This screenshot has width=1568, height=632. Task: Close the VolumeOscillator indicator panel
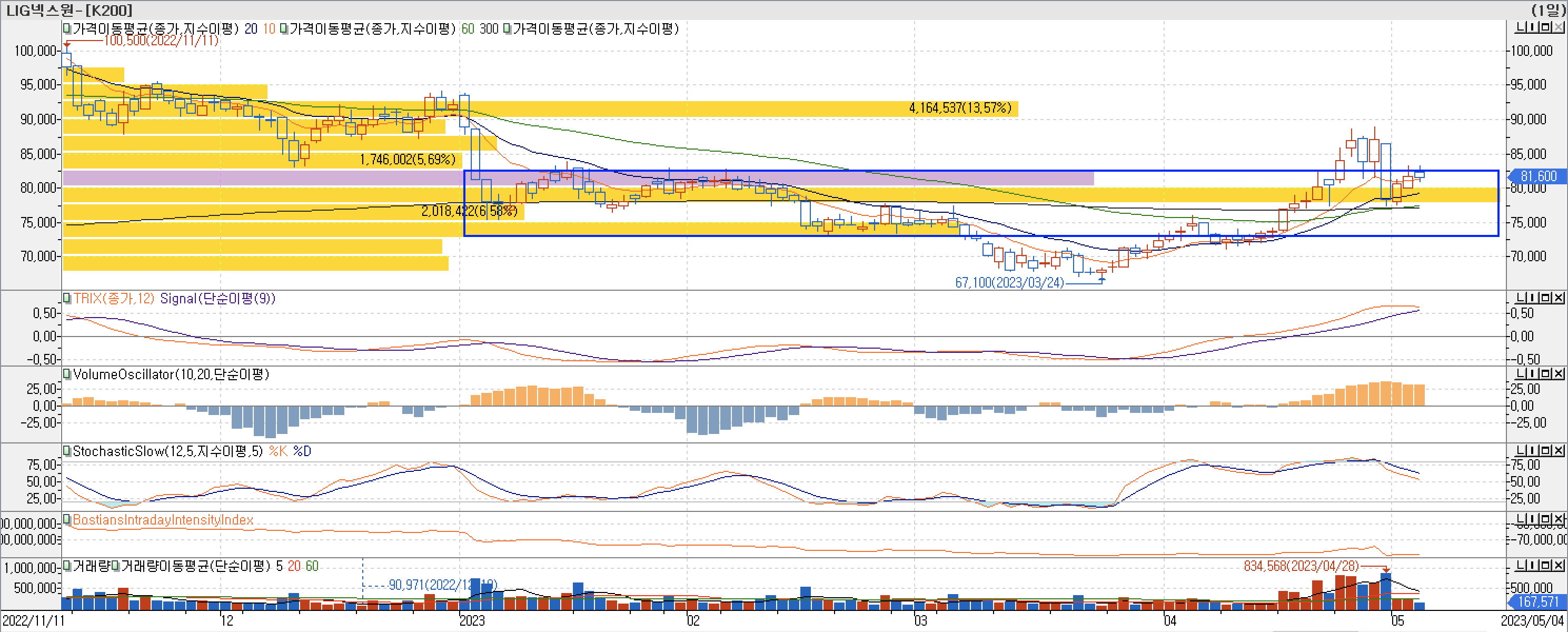coord(1559,373)
